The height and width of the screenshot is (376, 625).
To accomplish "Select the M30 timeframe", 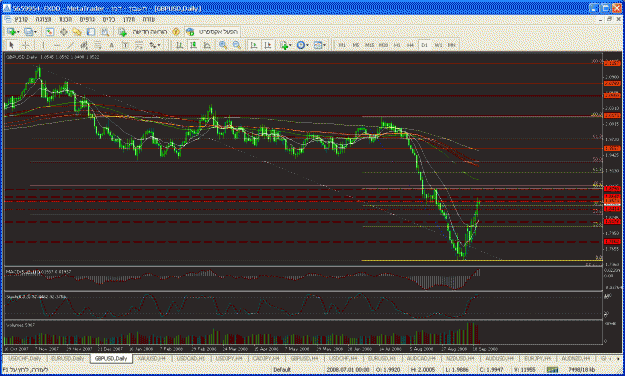I will 383,45.
